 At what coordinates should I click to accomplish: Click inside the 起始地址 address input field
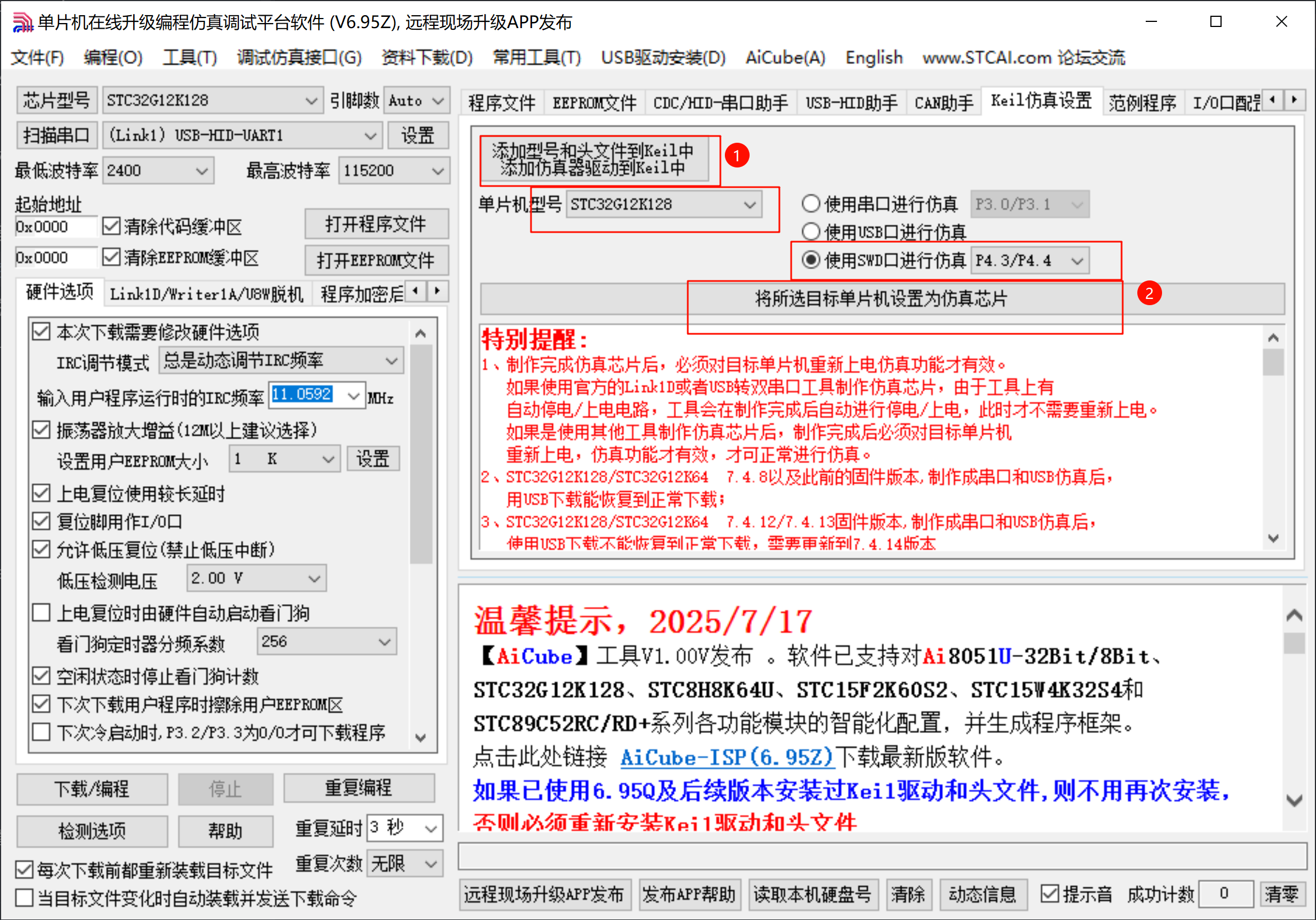[x=55, y=226]
